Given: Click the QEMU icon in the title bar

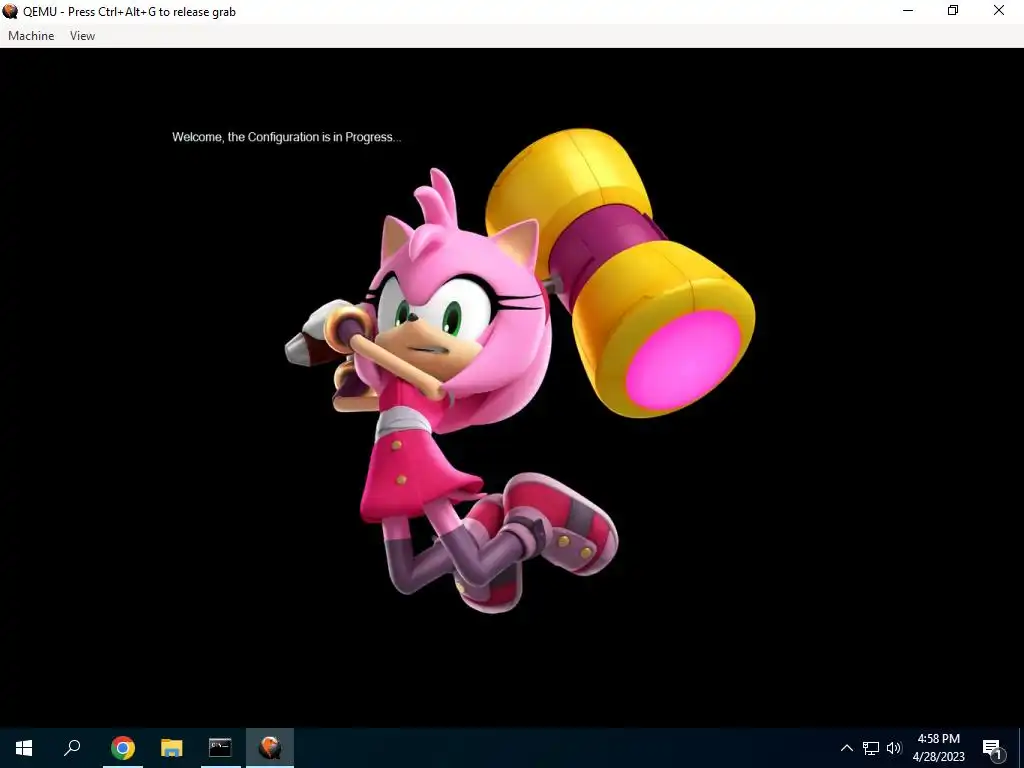Looking at the screenshot, I should [x=10, y=11].
